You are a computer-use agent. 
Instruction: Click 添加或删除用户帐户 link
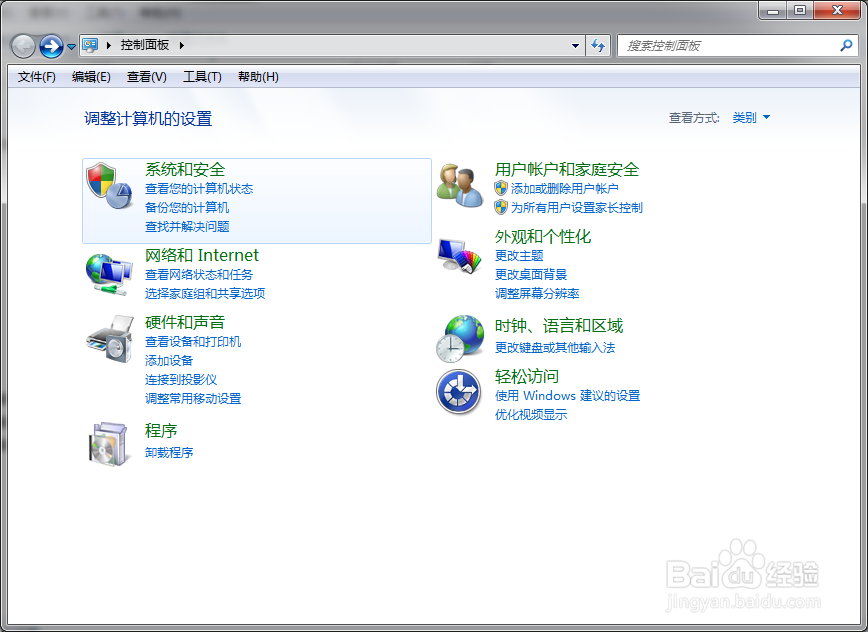click(x=565, y=189)
